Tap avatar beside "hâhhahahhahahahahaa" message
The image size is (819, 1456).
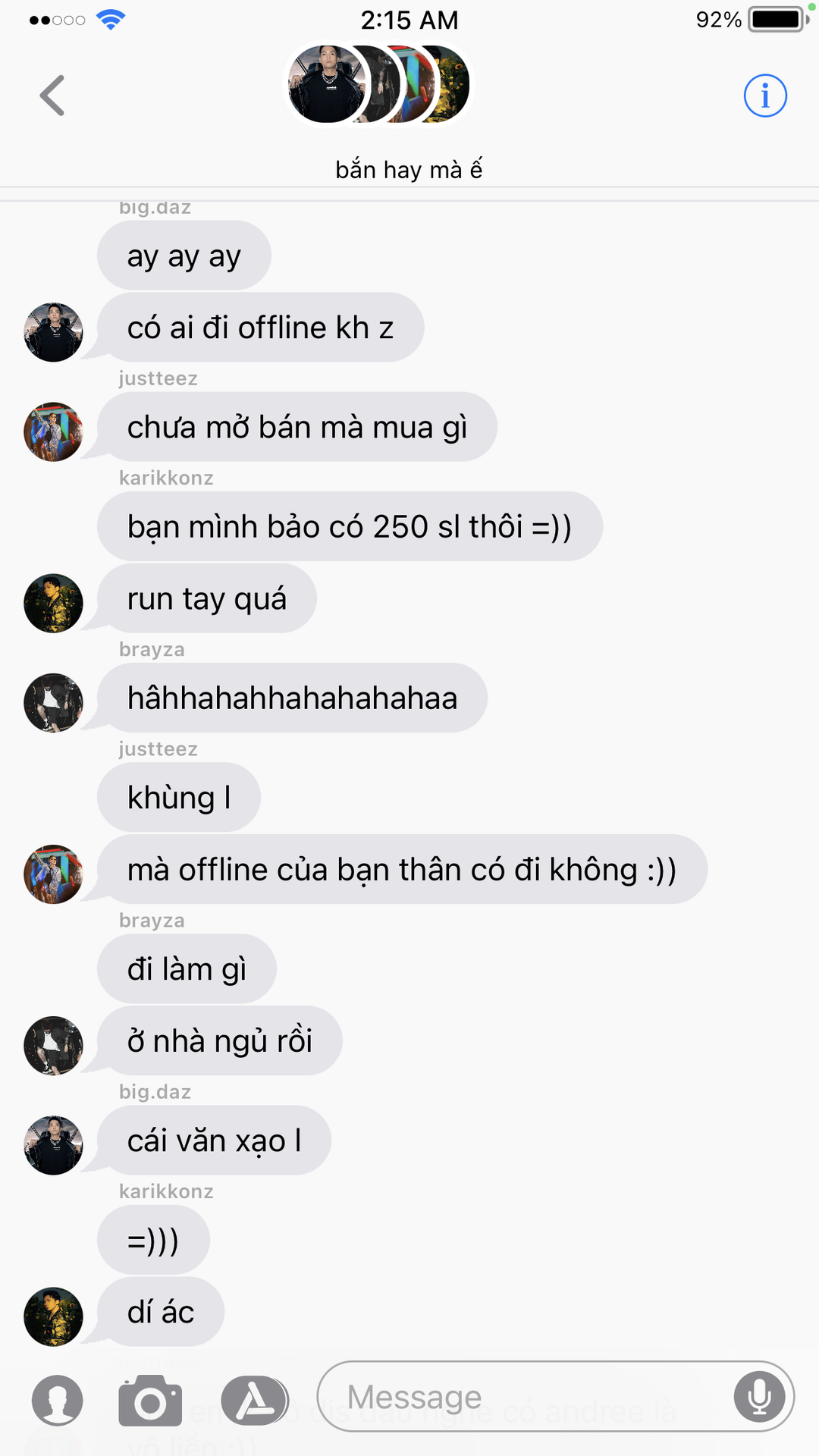click(53, 702)
